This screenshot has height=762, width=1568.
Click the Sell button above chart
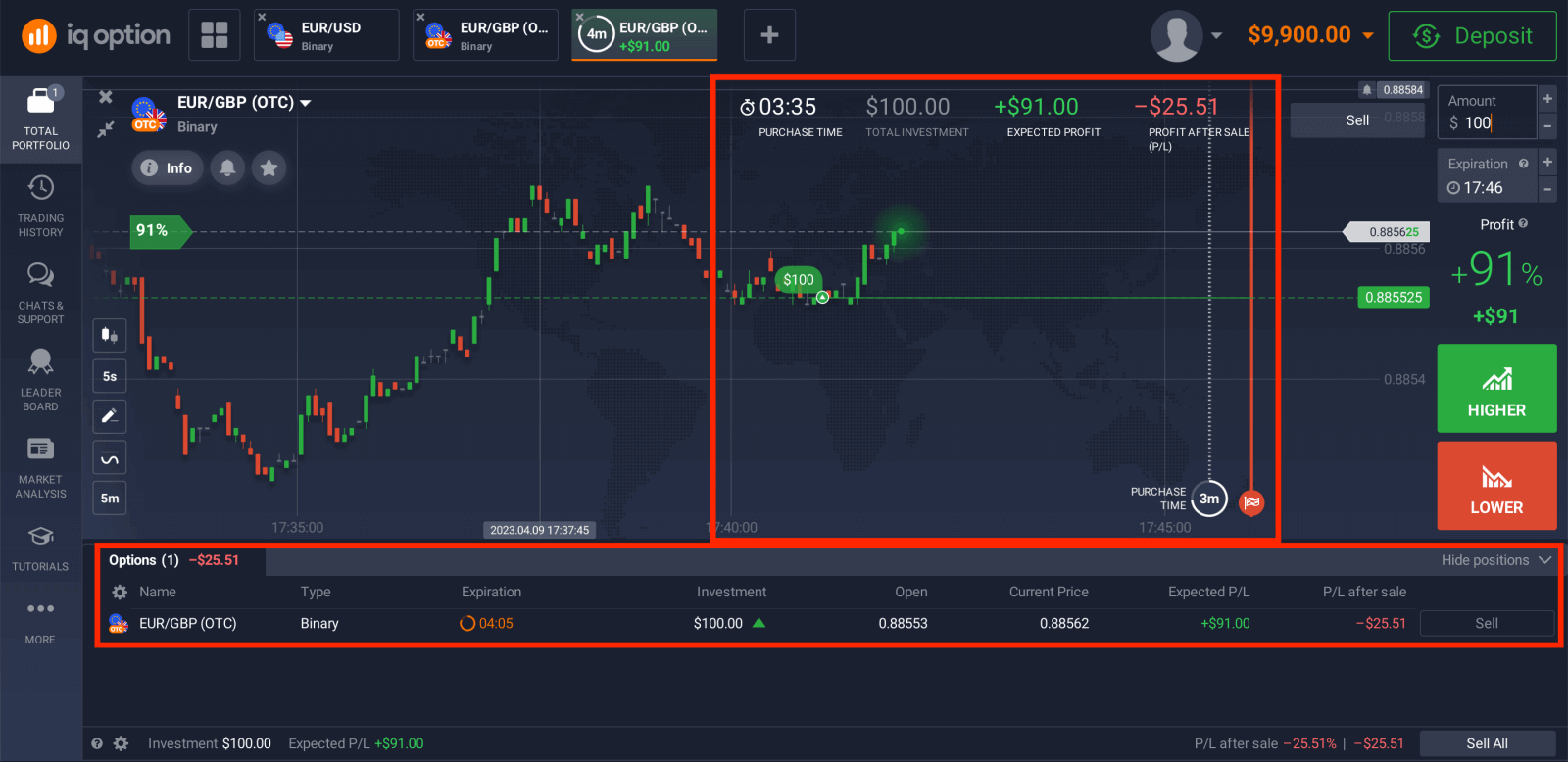tap(1357, 119)
